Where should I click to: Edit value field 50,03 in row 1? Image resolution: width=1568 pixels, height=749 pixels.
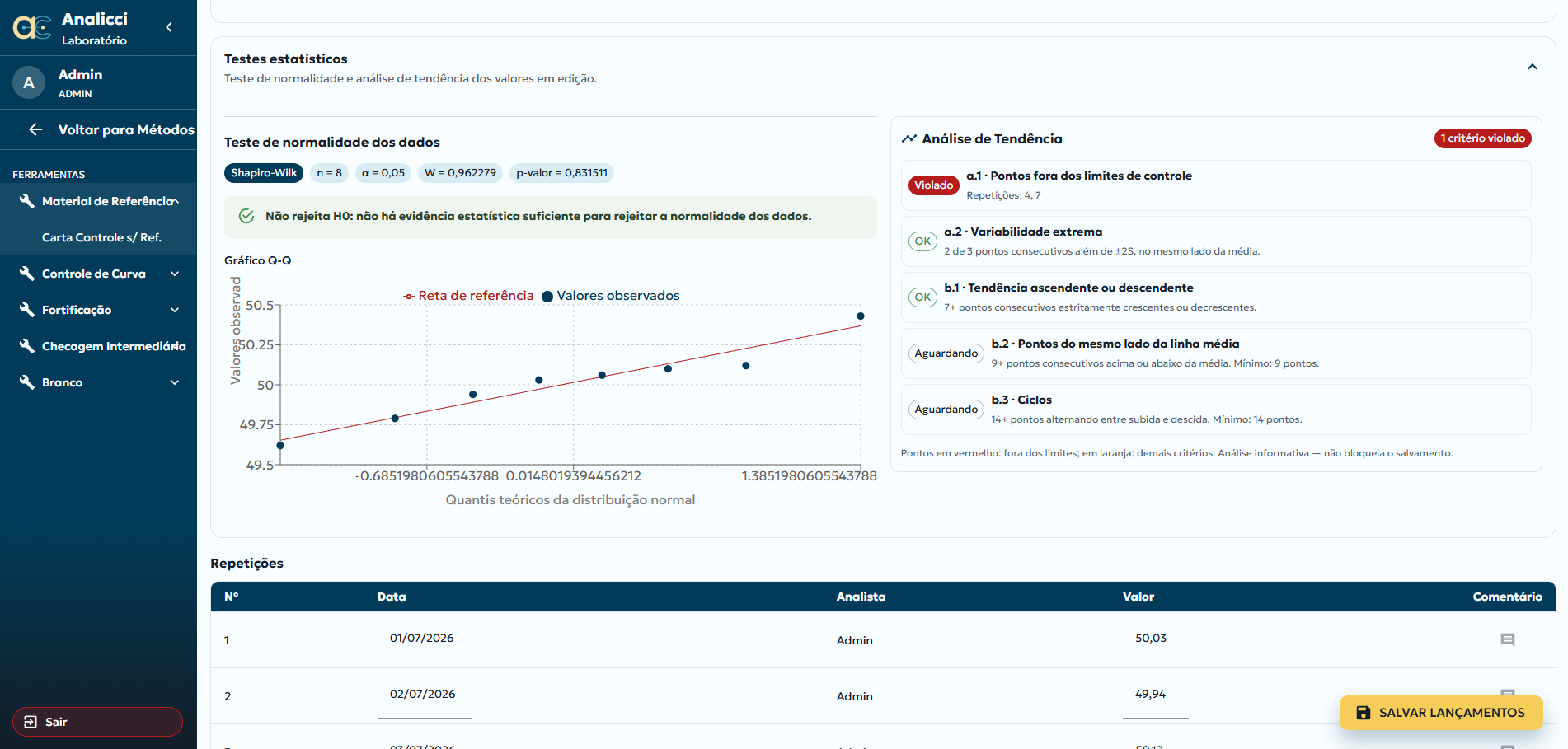coord(1155,639)
